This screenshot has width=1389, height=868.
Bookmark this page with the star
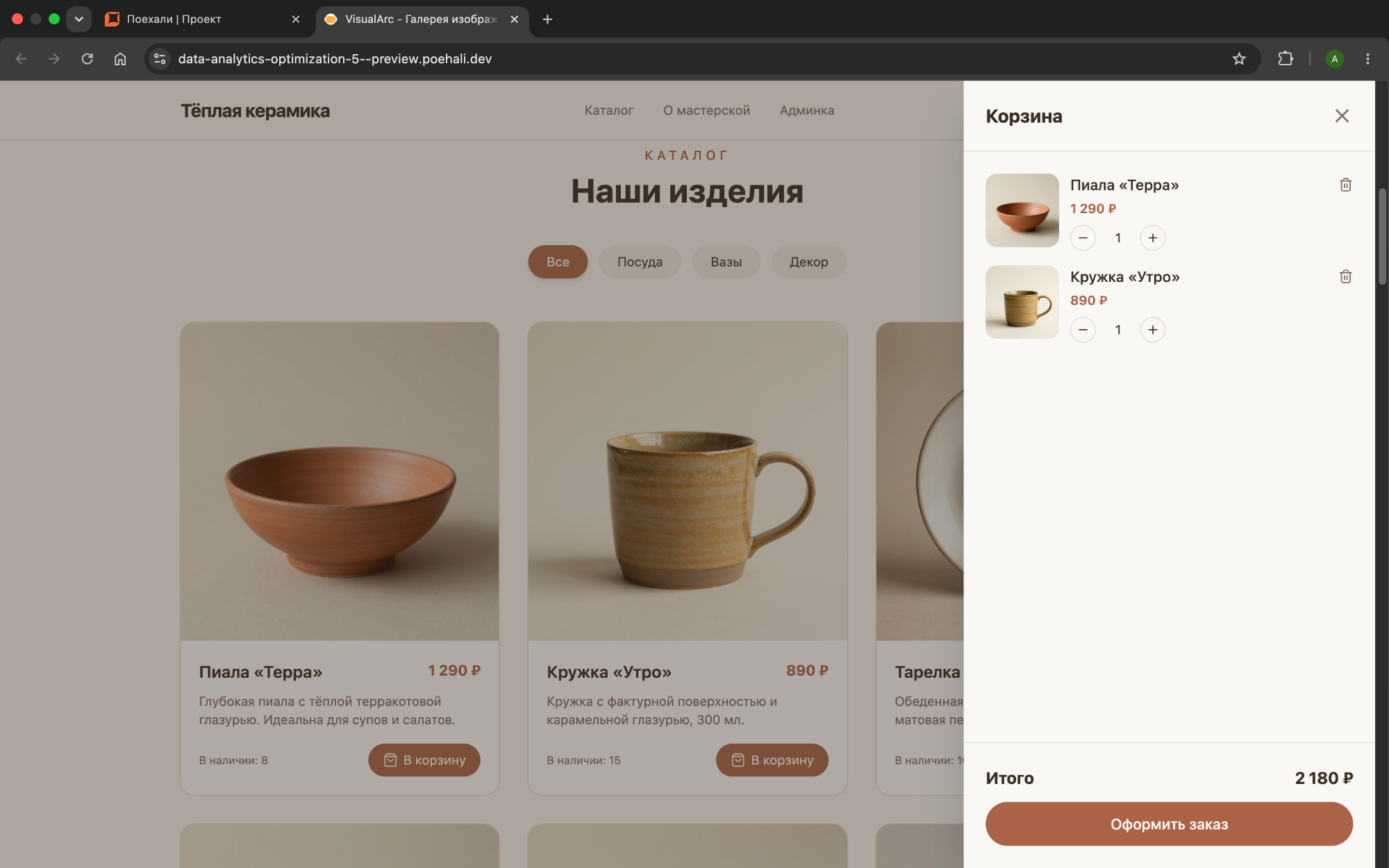coord(1239,59)
